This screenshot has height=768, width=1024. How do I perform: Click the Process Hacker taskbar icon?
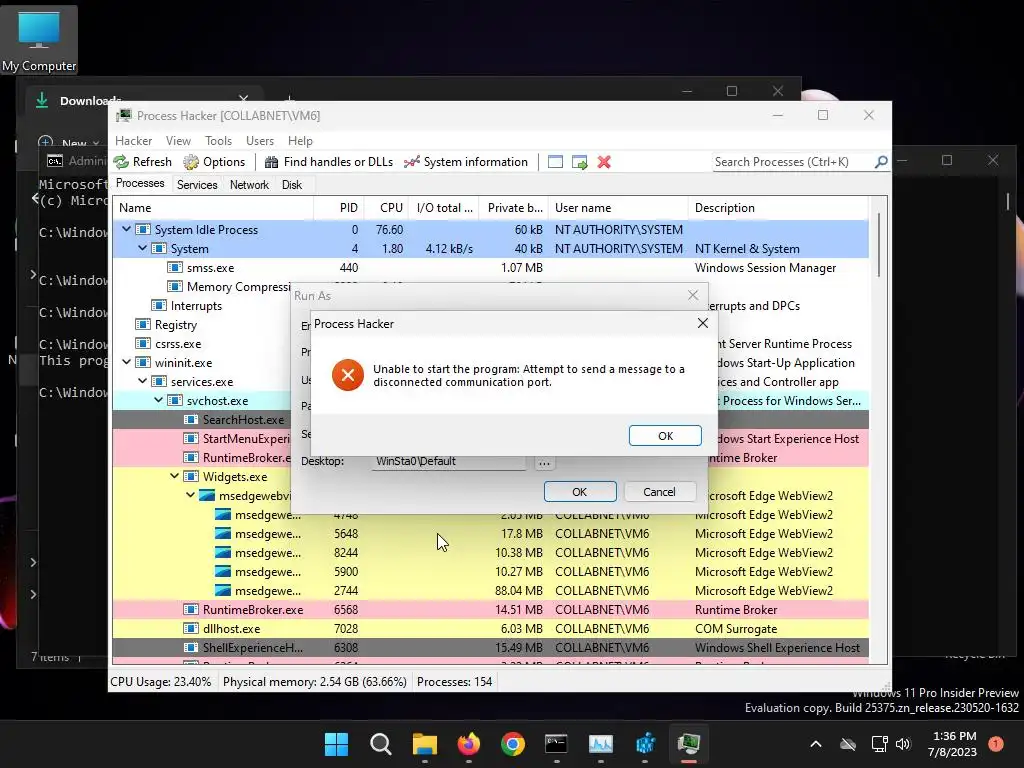pos(688,744)
